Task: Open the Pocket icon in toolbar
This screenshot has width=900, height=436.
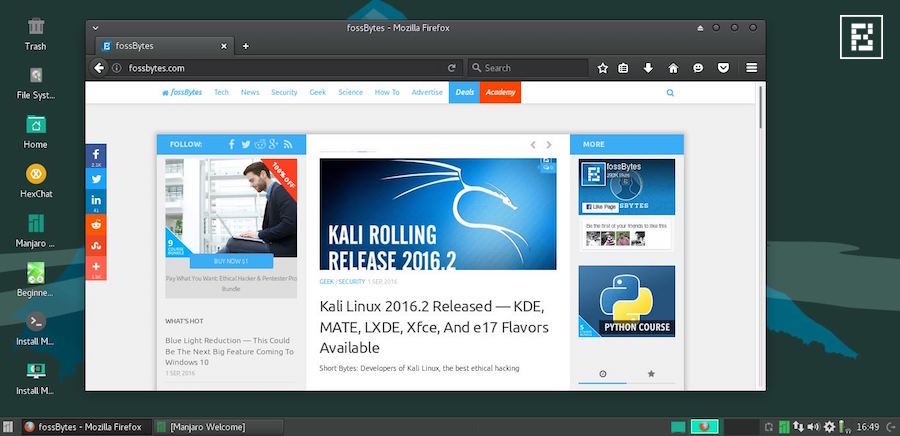Action: click(x=723, y=68)
